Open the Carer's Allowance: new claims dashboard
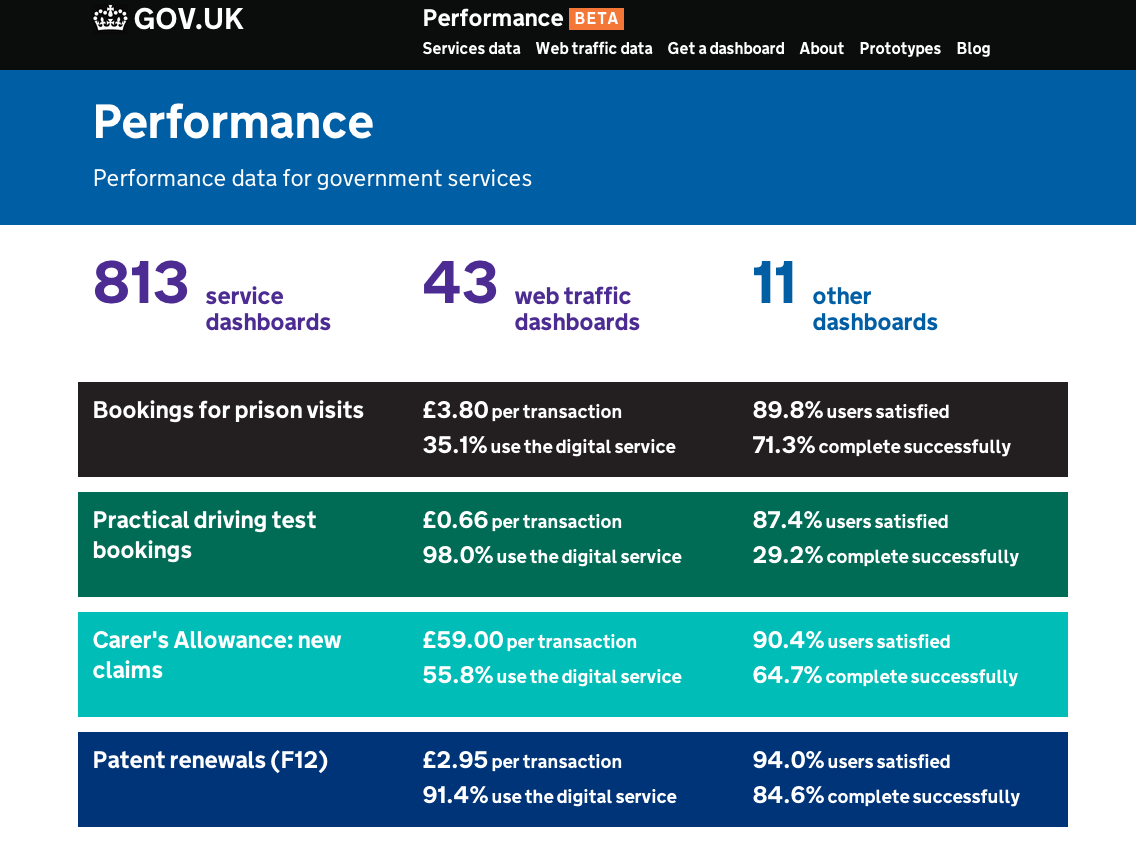The image size is (1136, 841). pos(217,655)
